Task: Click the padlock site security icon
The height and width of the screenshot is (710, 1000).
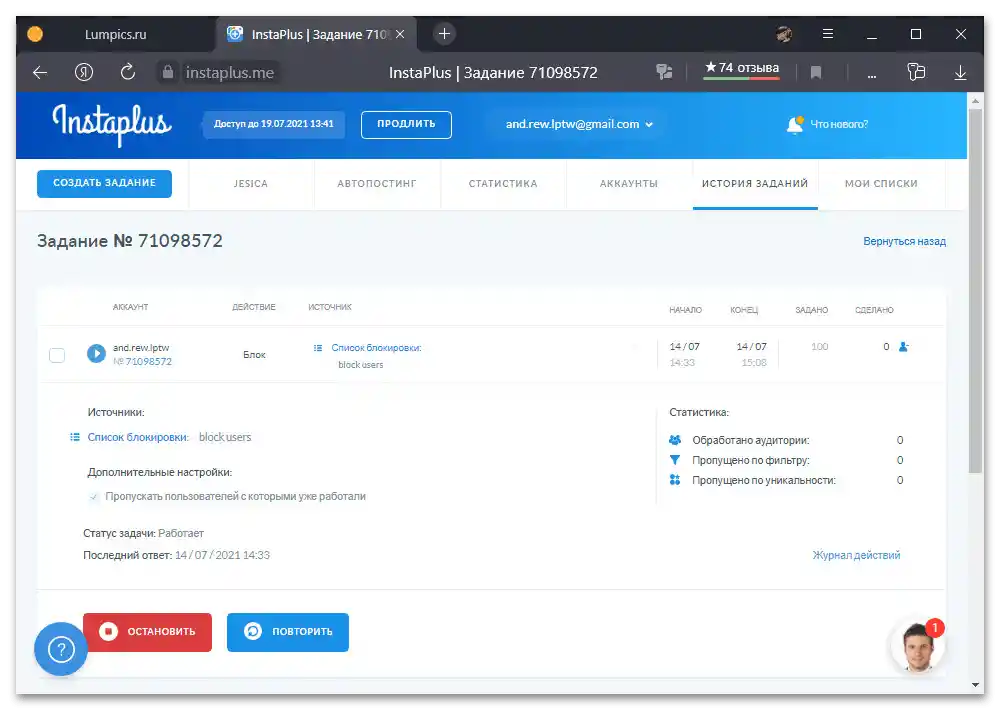Action: (168, 72)
